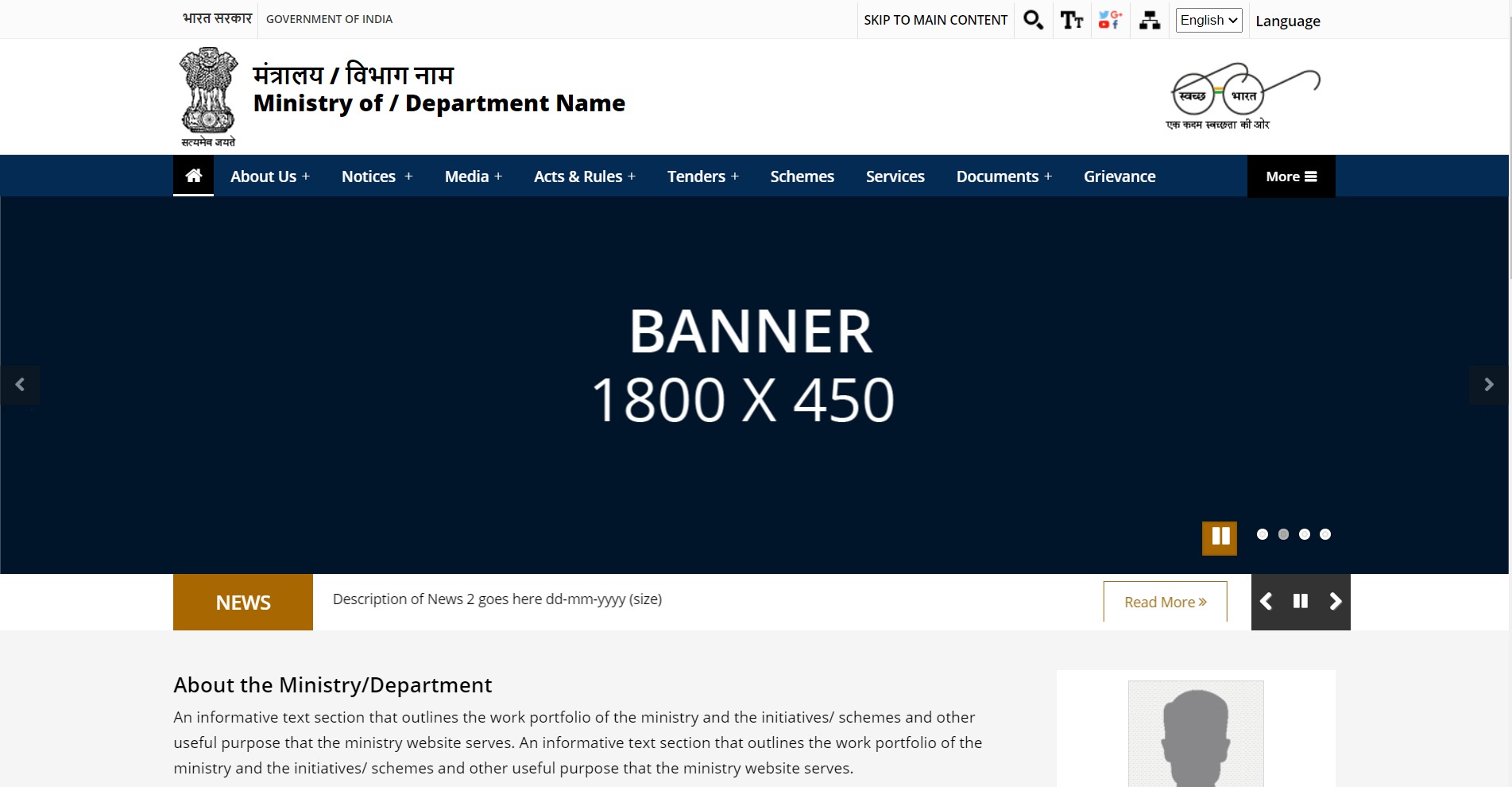Viewport: 1512px width, 787px height.
Task: Open the Grievance menu item
Action: tap(1119, 176)
